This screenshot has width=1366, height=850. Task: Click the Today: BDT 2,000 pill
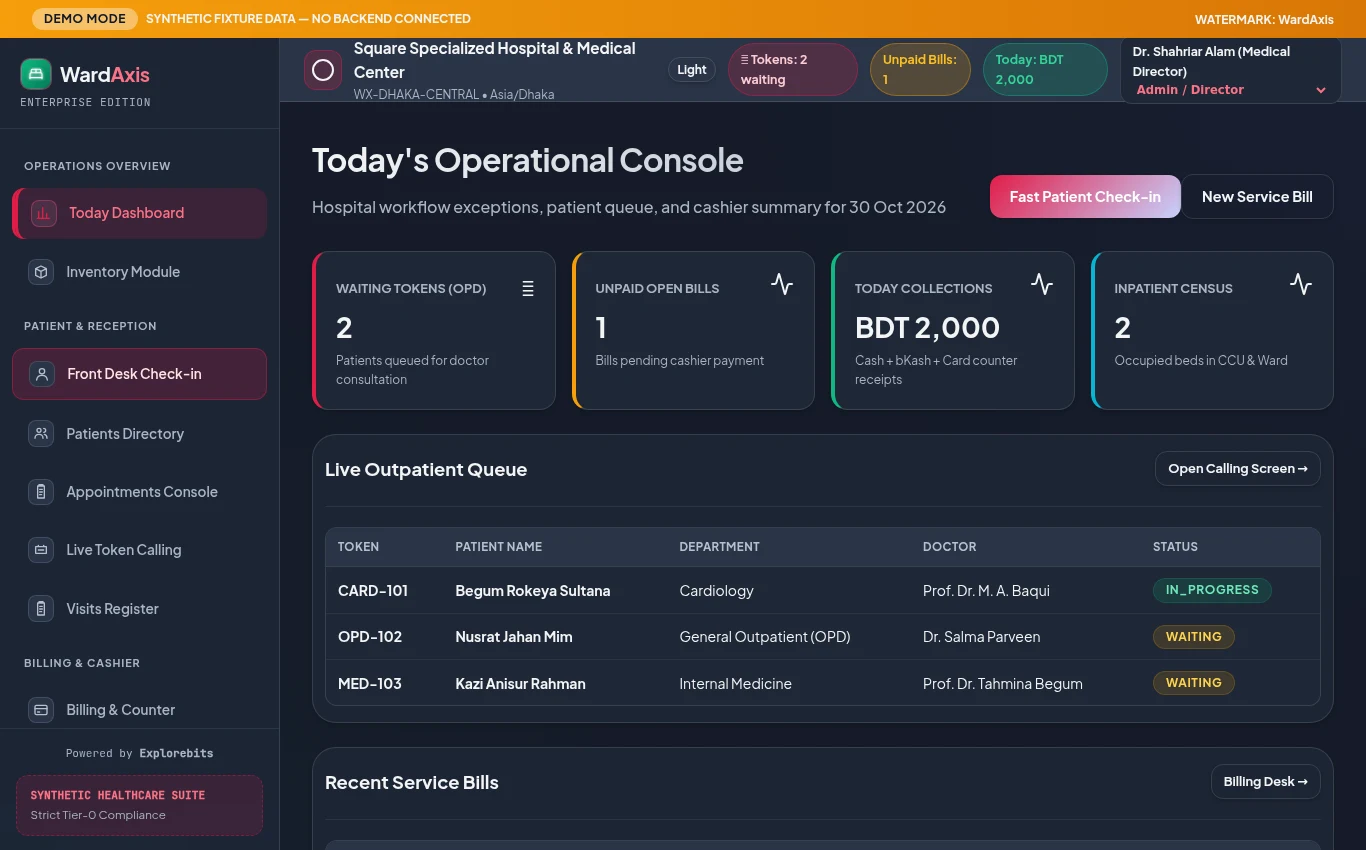pyautogui.click(x=1045, y=70)
